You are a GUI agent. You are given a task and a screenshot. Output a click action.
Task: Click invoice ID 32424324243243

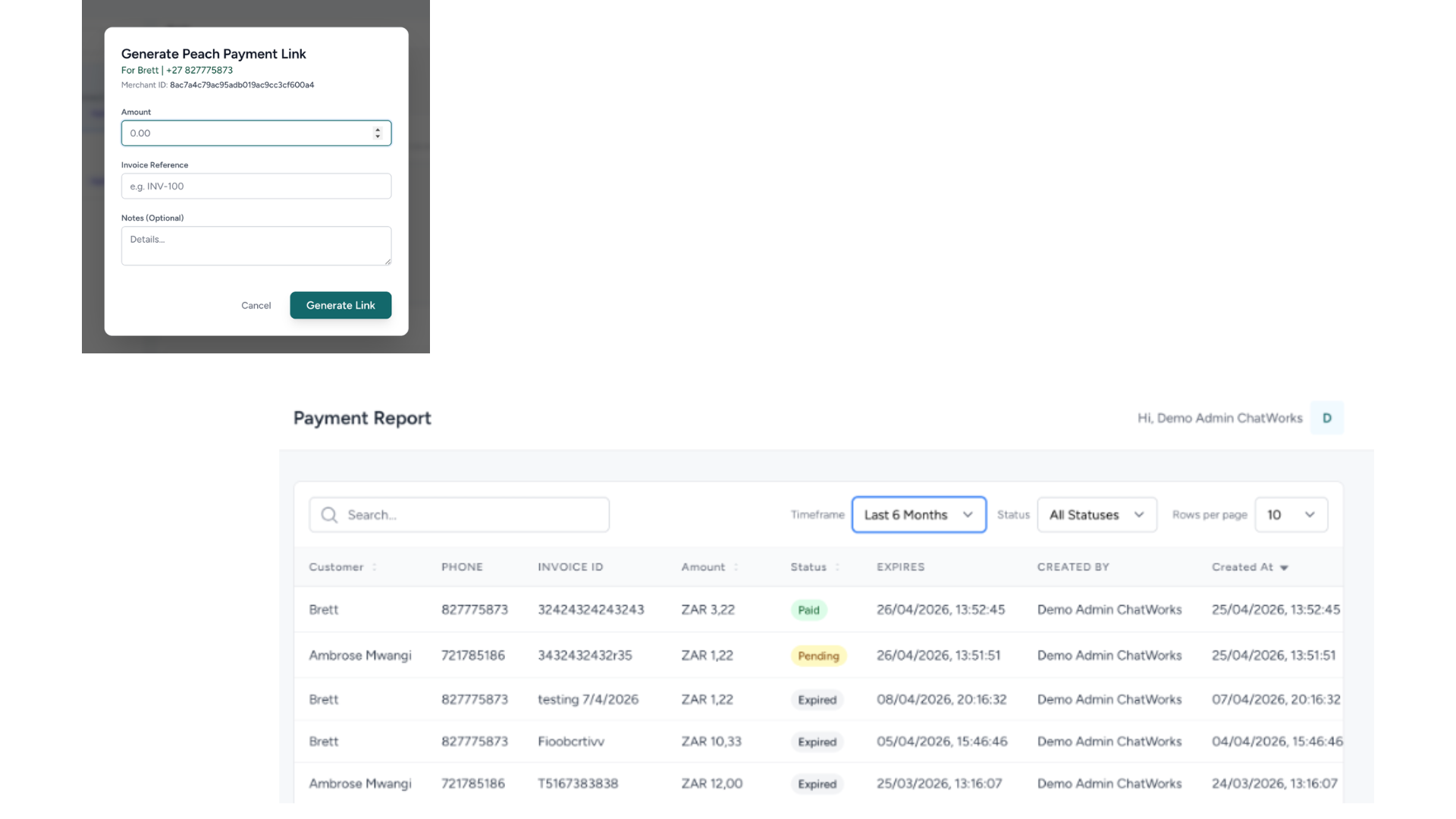[x=591, y=610]
